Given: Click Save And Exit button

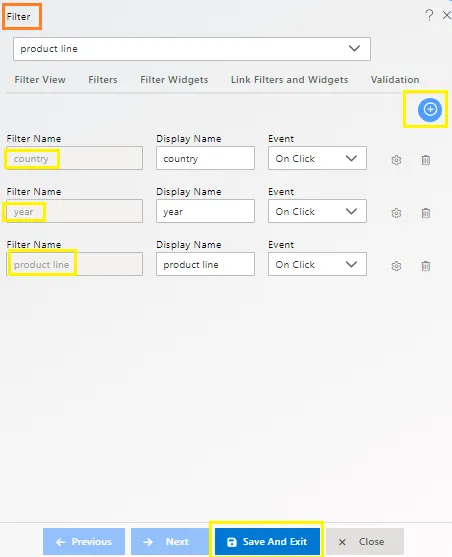Looking at the screenshot, I should click(x=267, y=541).
